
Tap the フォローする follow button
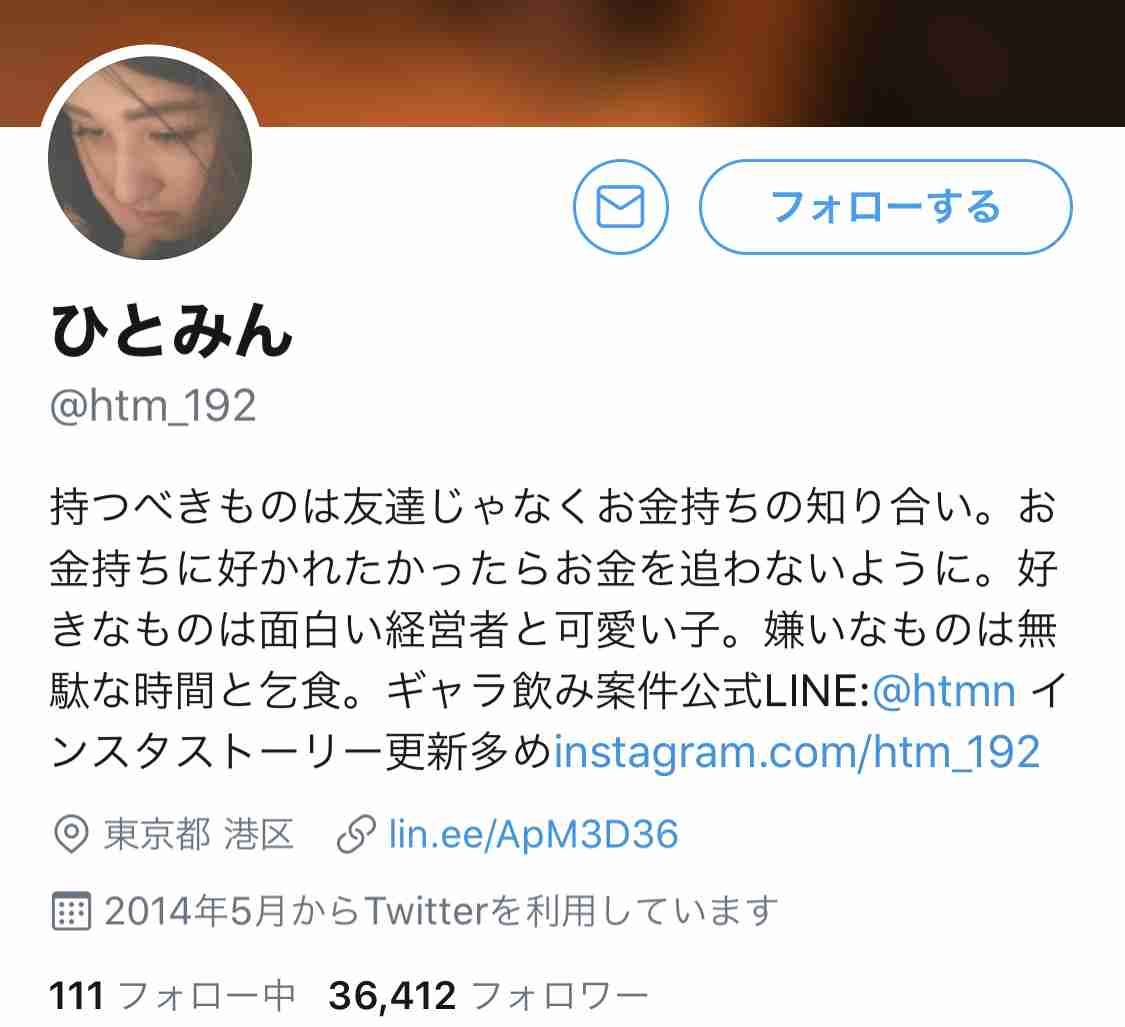[x=885, y=207]
